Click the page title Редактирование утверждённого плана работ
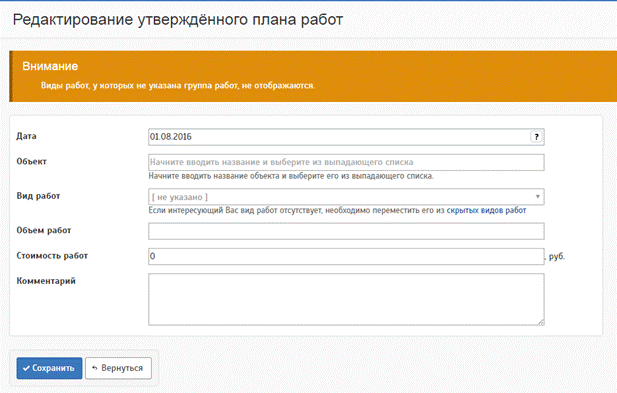617x393 pixels. (x=178, y=20)
